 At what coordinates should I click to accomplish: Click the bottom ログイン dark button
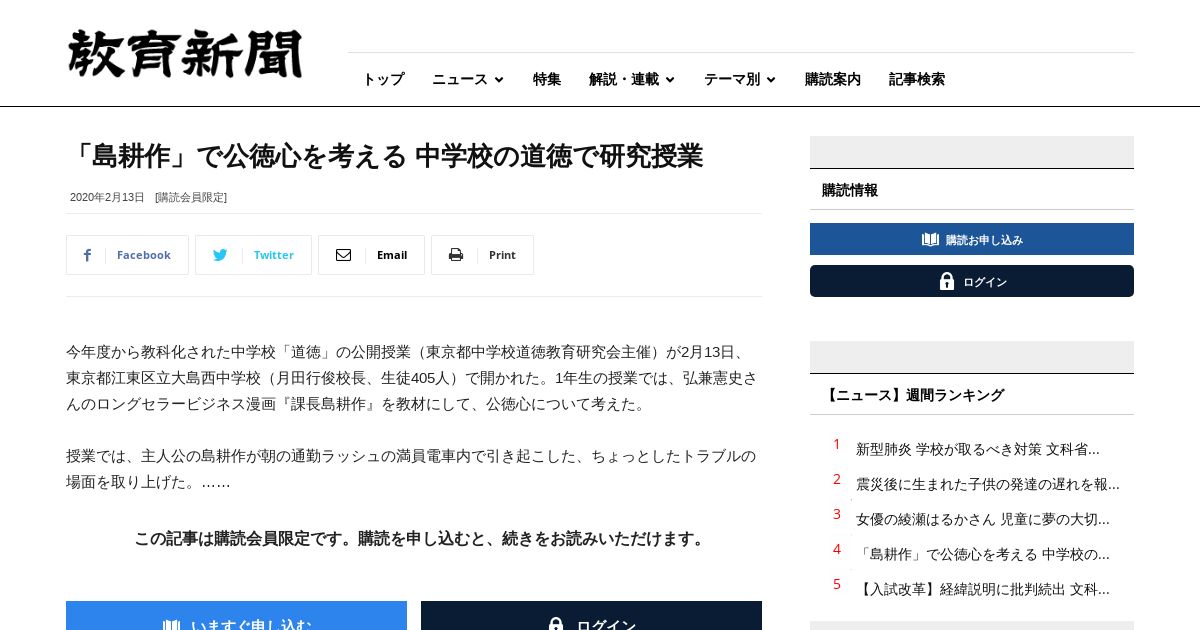591,616
